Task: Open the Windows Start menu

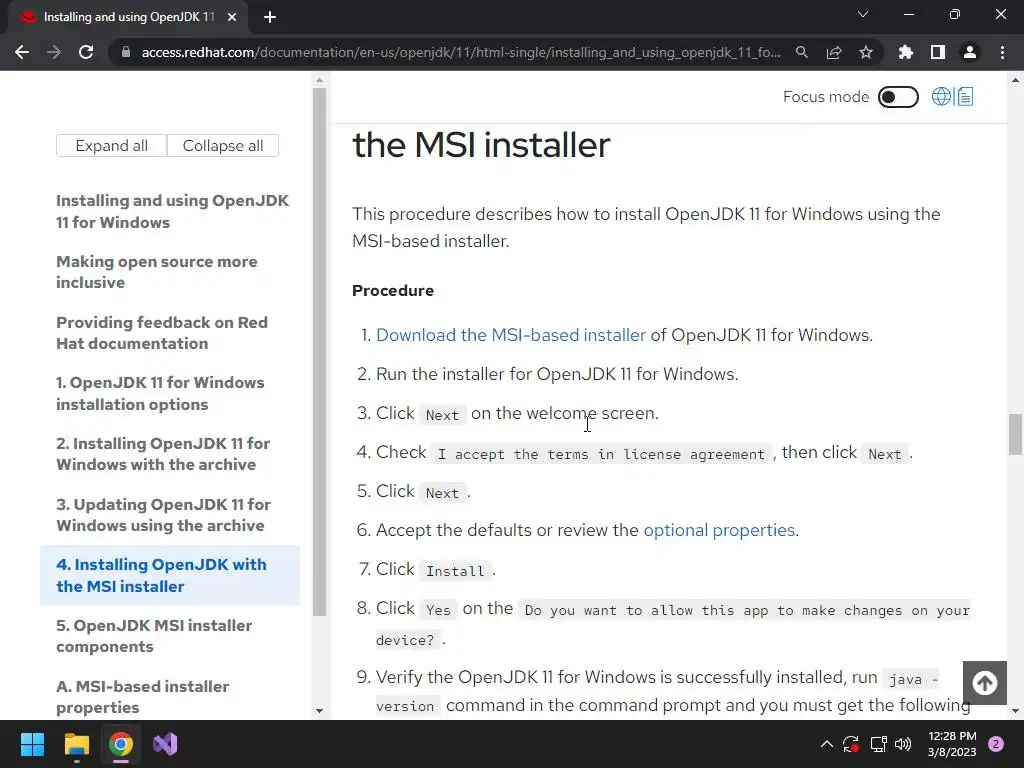Action: [32, 744]
